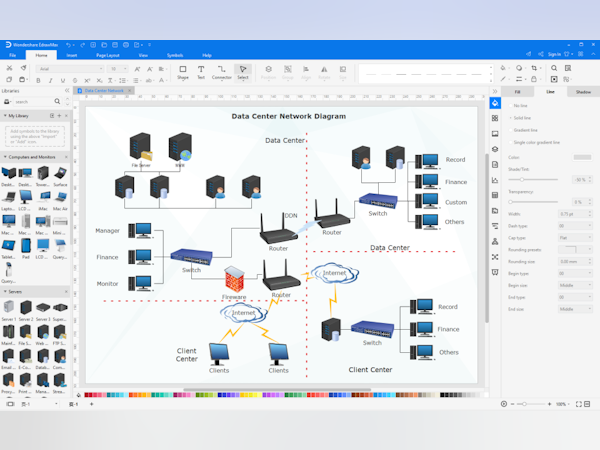Apply bold formatting
The image size is (600, 450).
(x=38, y=80)
